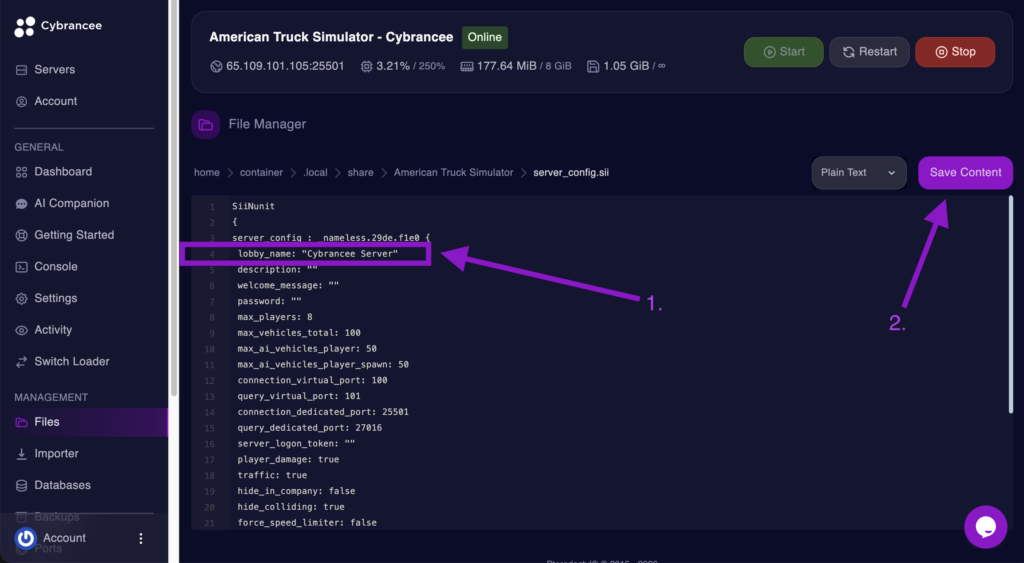Click the force_speed_limiter: false line
This screenshot has width=1024, height=563.
point(306,523)
